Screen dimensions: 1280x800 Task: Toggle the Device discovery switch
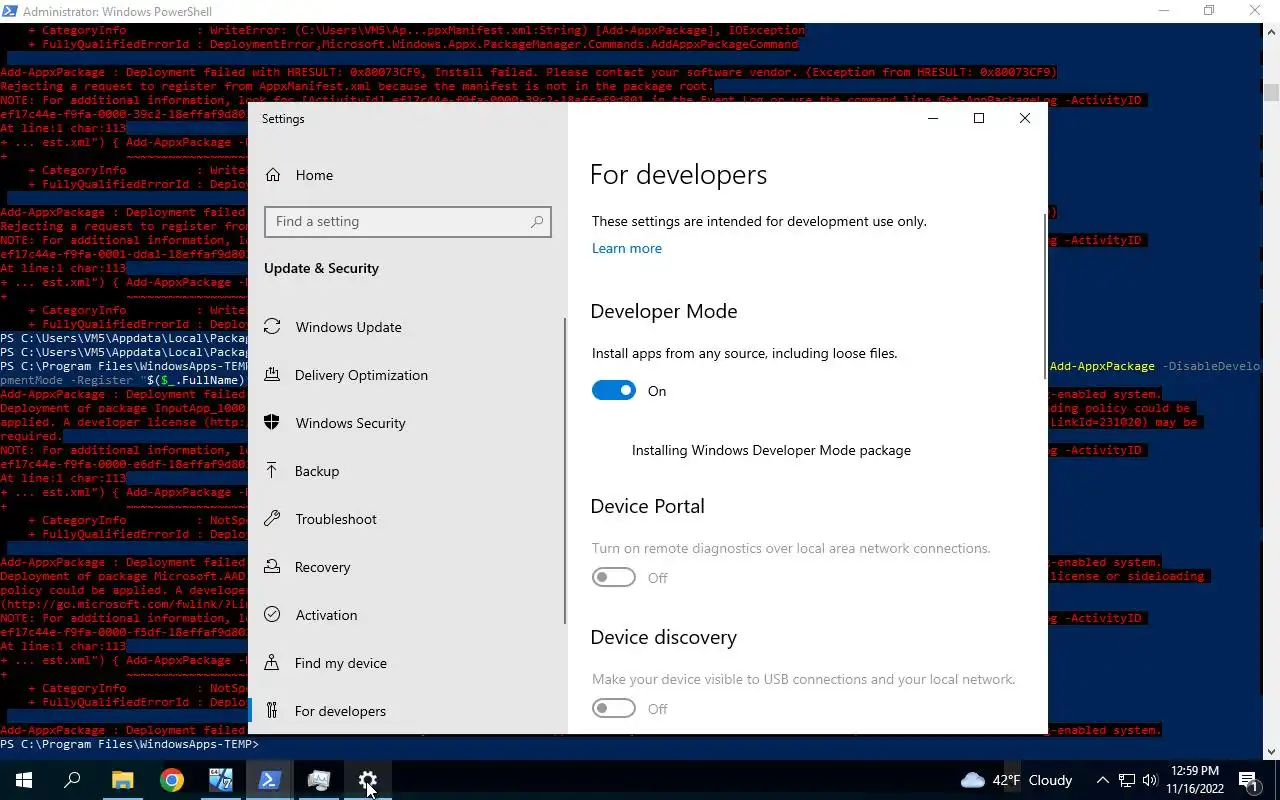click(x=613, y=709)
